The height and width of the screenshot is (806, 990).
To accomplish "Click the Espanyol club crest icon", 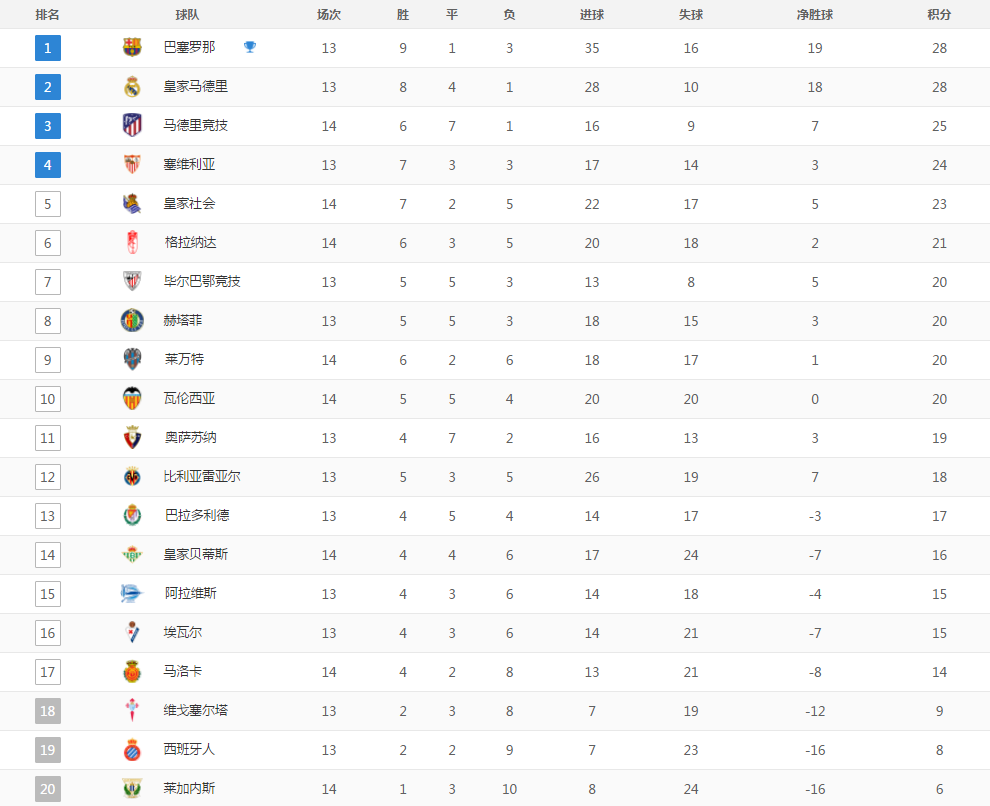I will [x=132, y=750].
